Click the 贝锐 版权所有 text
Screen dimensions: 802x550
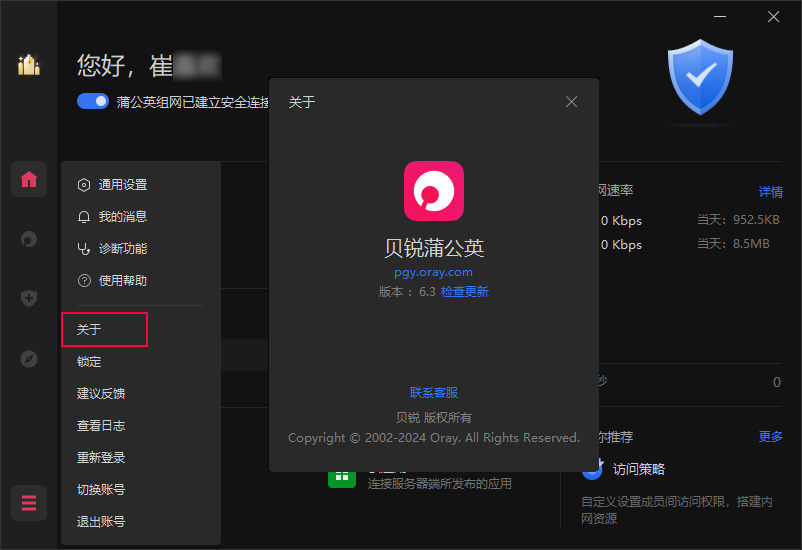click(x=434, y=417)
